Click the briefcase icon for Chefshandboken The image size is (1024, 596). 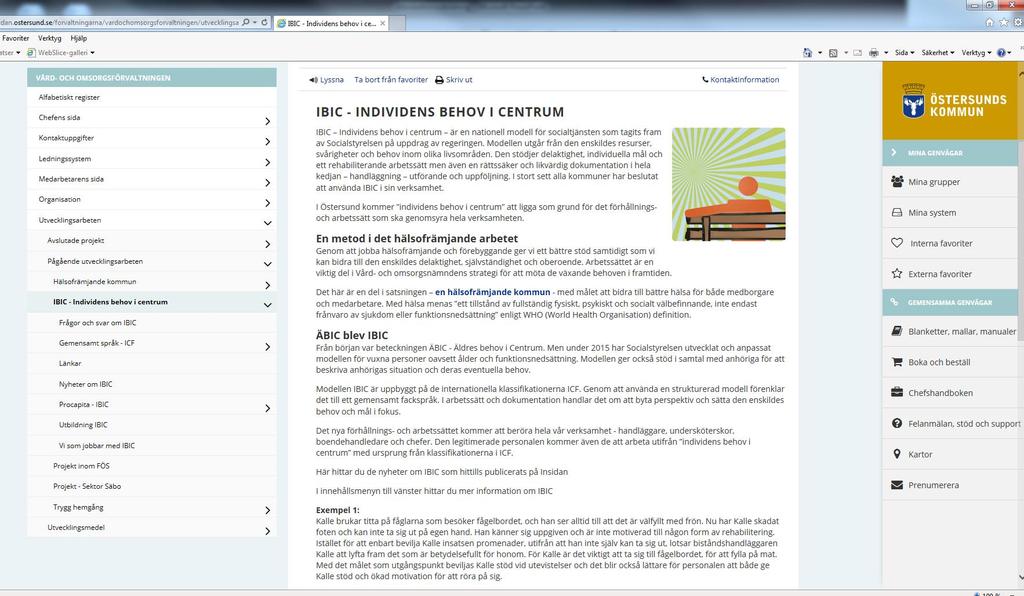click(897, 392)
